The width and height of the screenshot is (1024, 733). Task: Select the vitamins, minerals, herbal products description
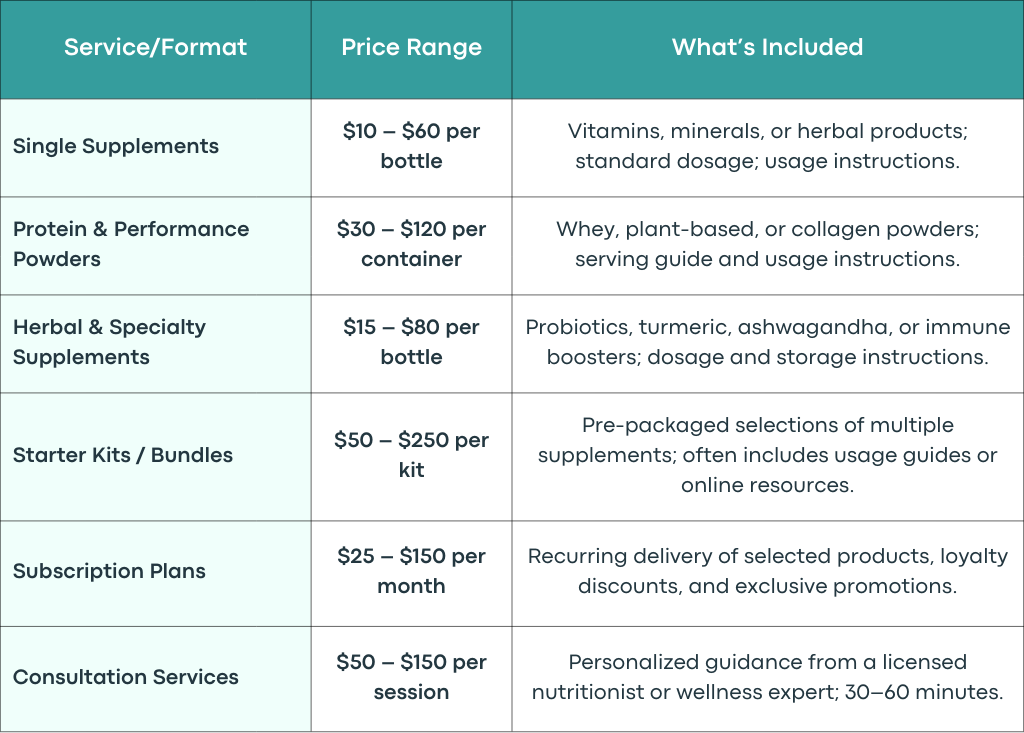coord(767,146)
